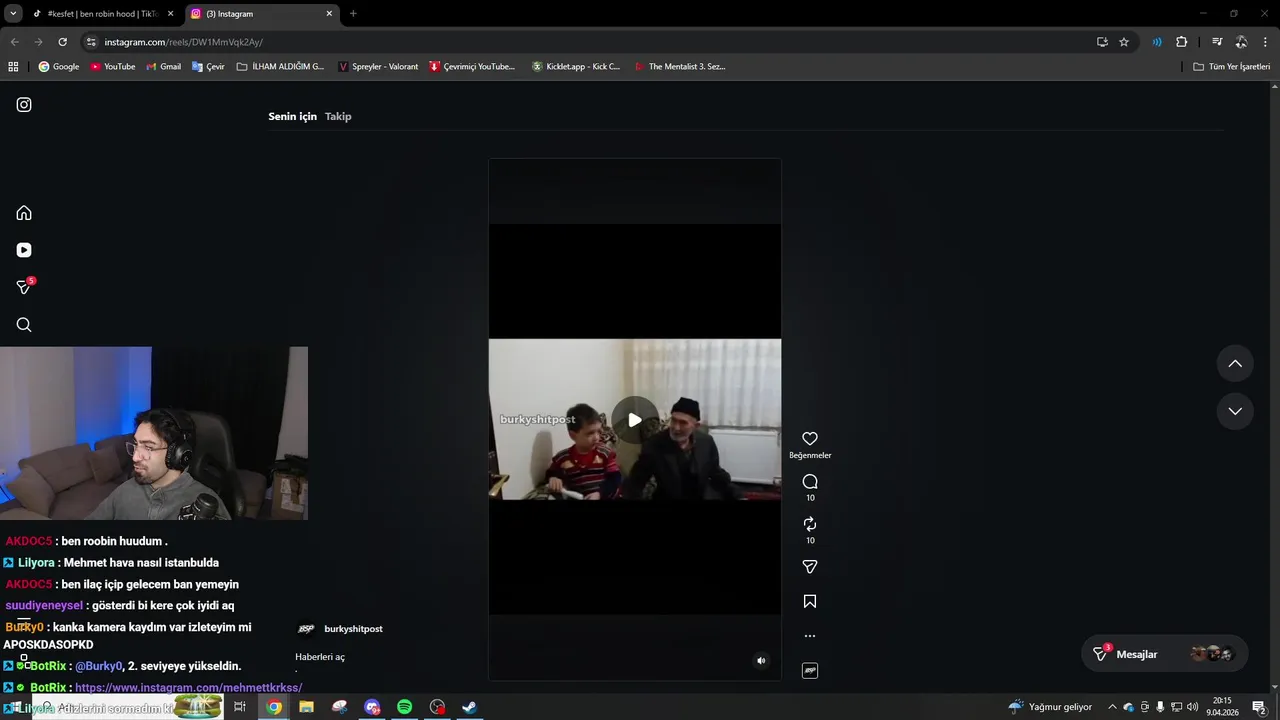This screenshot has width=1280, height=720.
Task: Repost the reel with the repost icon
Action: coord(810,524)
